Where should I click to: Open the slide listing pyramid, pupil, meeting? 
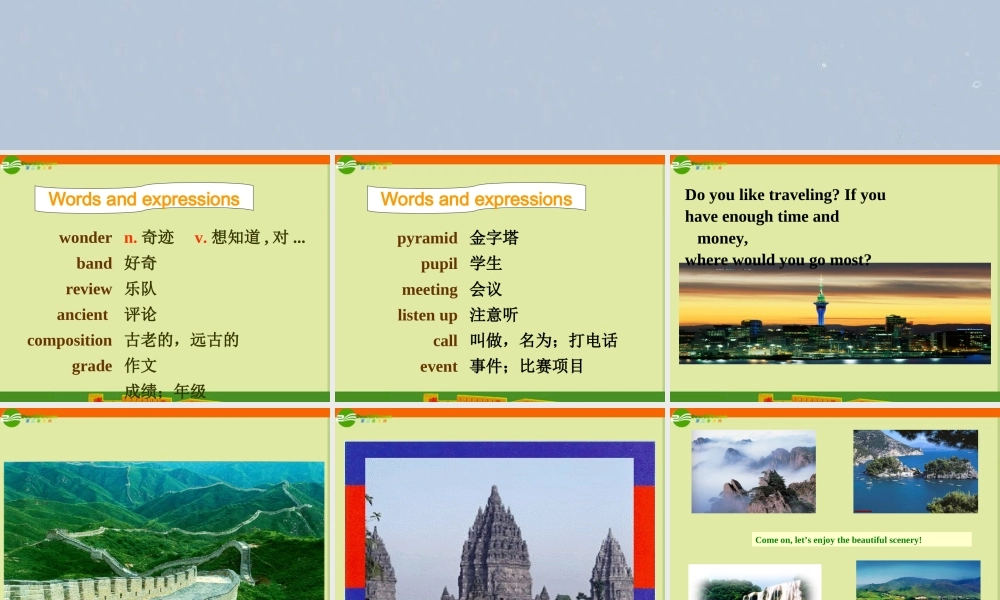point(499,278)
